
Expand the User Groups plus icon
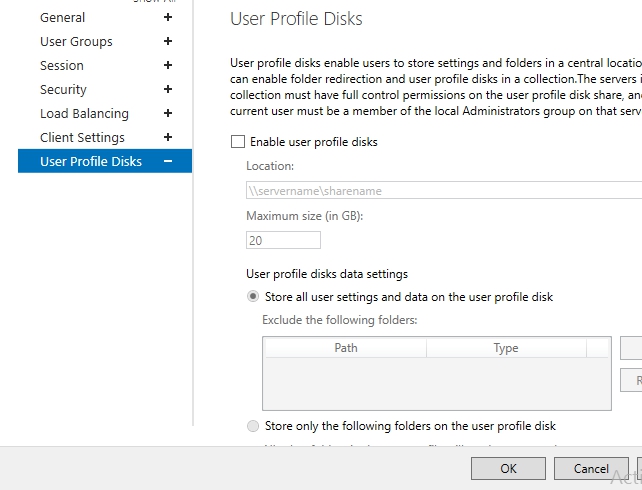[x=168, y=41]
